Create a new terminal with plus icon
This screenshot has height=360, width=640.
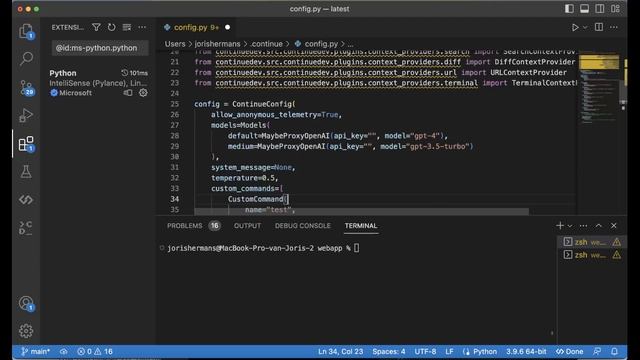[560, 226]
